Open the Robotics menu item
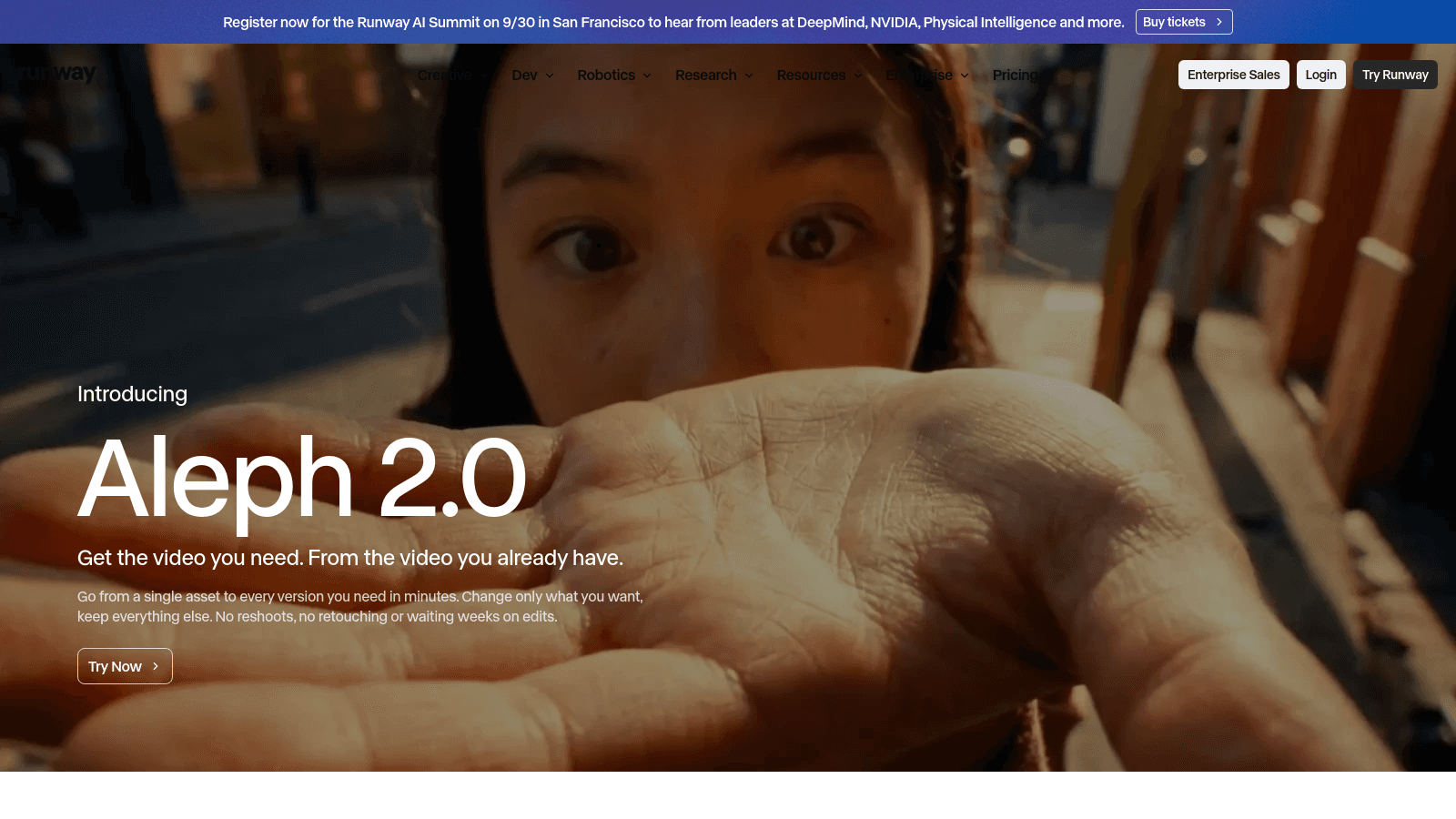This screenshot has height=819, width=1456. pyautogui.click(x=606, y=75)
